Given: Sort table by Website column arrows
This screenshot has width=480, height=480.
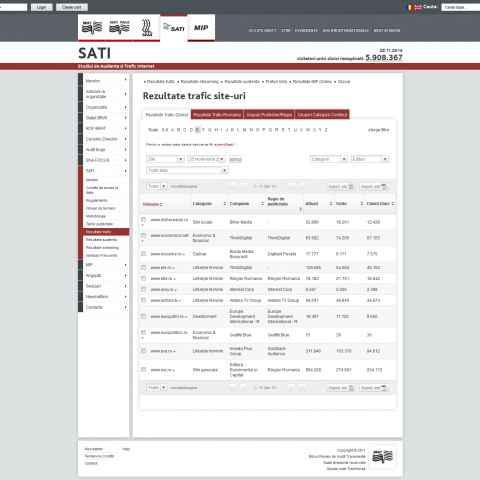Looking at the screenshot, I should (x=161, y=204).
